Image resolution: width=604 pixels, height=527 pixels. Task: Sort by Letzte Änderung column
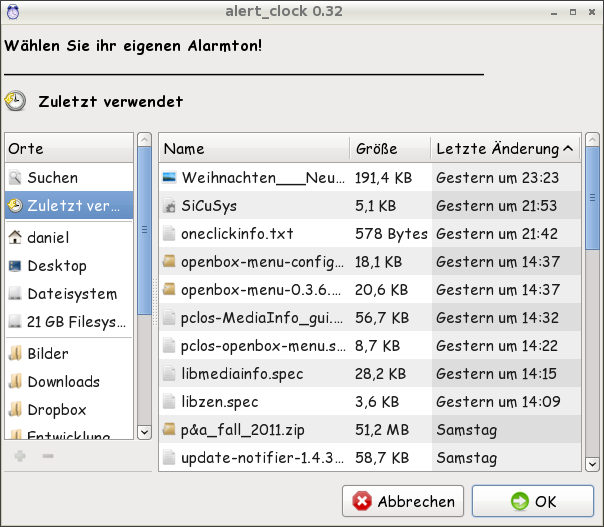pyautogui.click(x=506, y=149)
